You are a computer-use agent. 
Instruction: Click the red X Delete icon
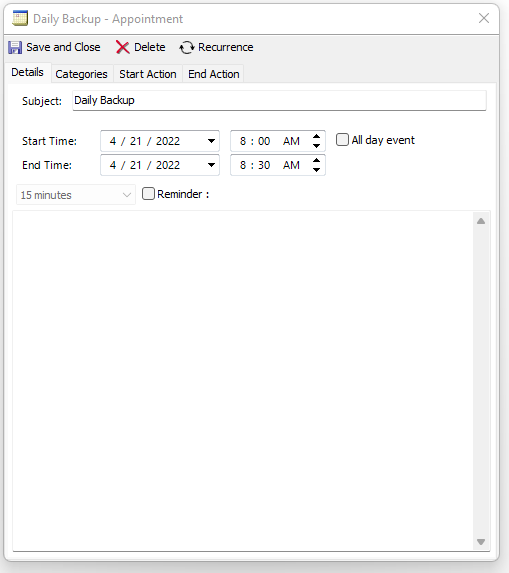122,47
